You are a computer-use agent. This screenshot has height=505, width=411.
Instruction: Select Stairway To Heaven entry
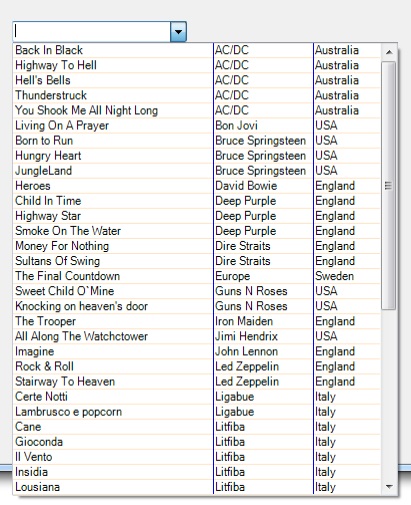197,381
